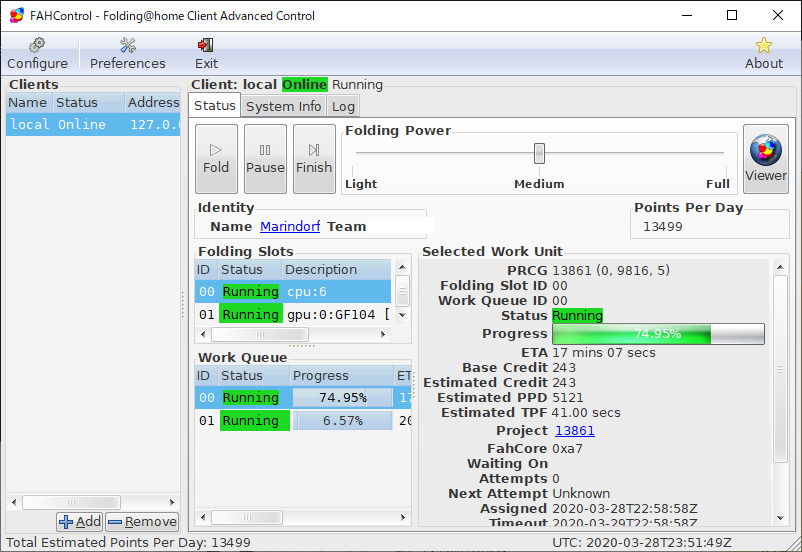Pause folding with the Pause button
The height and width of the screenshot is (552, 802).
click(x=265, y=159)
